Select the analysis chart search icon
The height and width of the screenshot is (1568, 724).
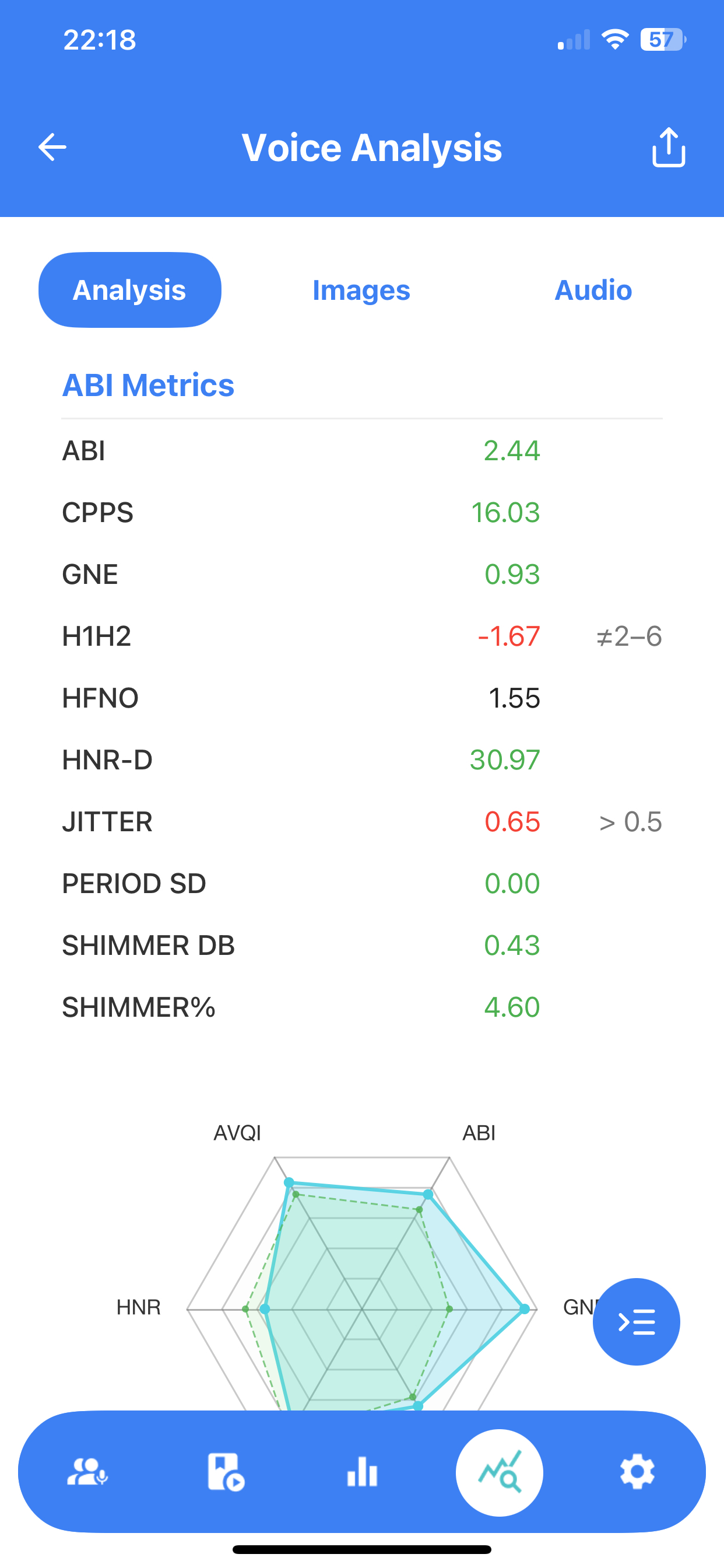coord(500,1472)
